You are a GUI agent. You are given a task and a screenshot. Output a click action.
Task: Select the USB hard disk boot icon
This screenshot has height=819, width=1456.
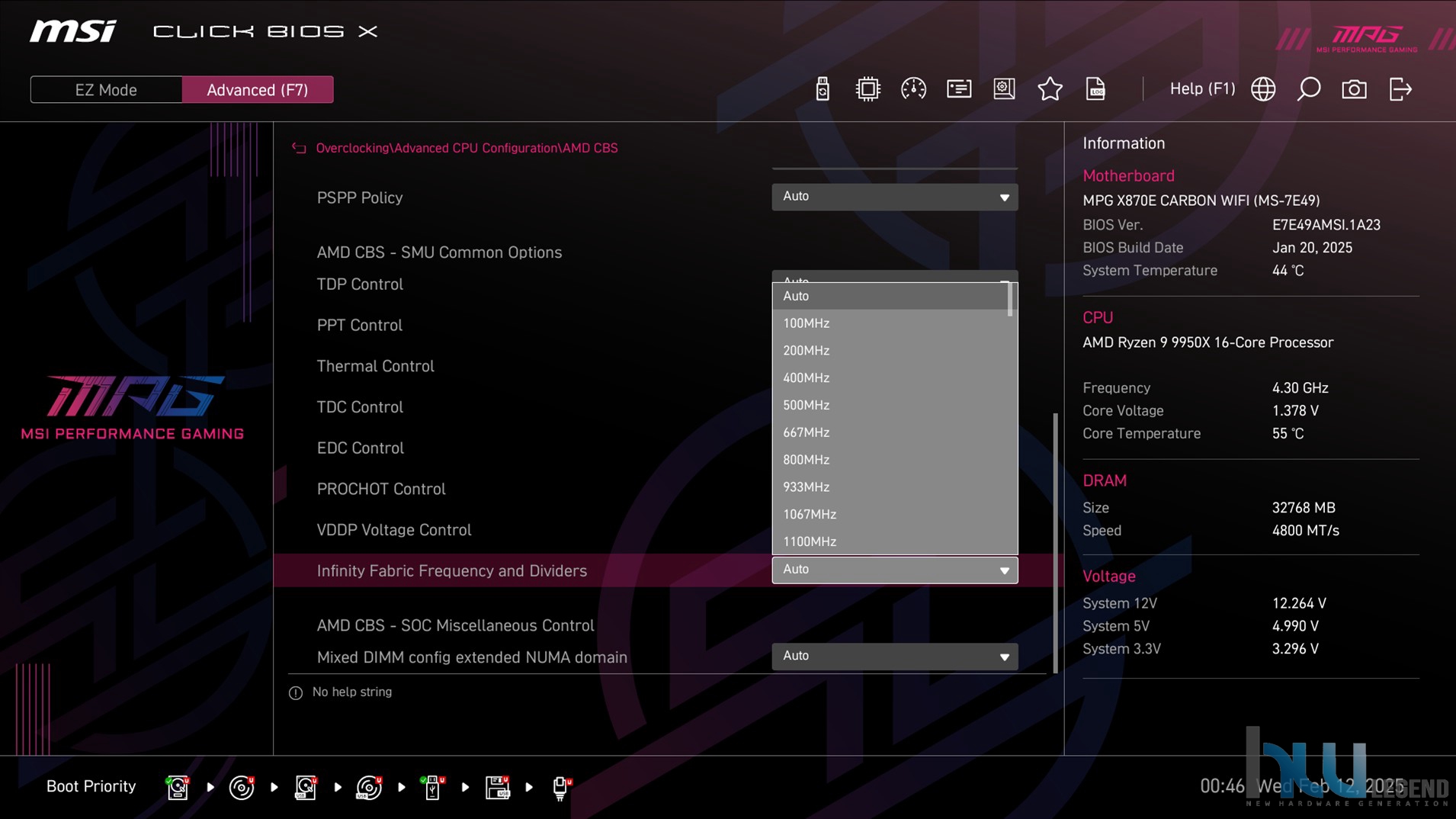(306, 787)
